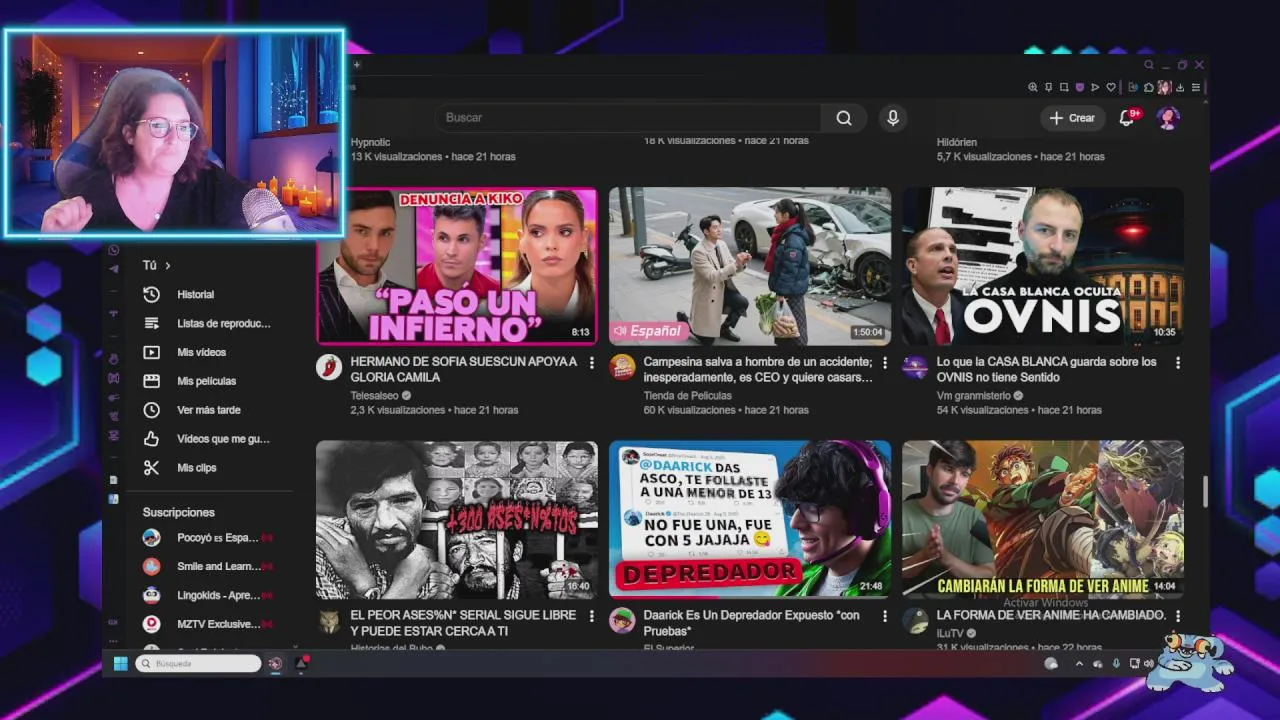The width and height of the screenshot is (1280, 720).
Task: Open Historias del Buho channel avatar
Action: click(x=329, y=621)
